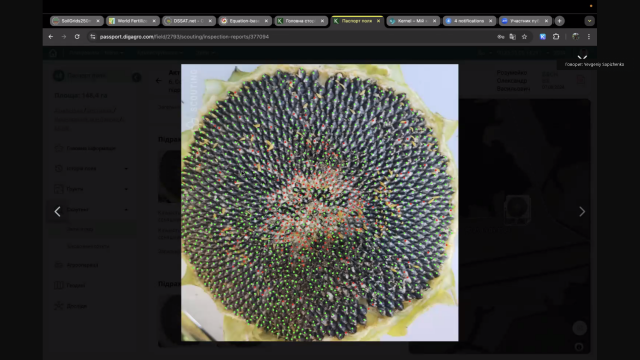This screenshot has width=640, height=360.
Task: Open the browser profile avatar
Action: coord(576,37)
